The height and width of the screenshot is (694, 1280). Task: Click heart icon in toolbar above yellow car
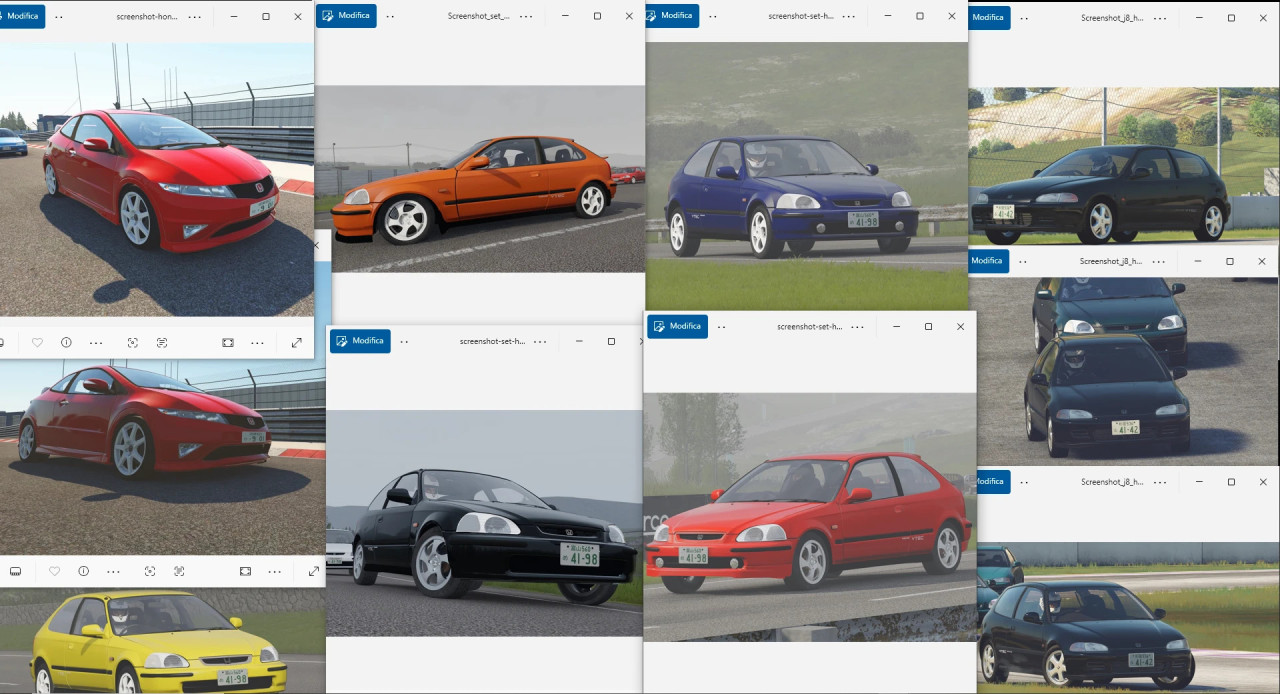tap(54, 571)
